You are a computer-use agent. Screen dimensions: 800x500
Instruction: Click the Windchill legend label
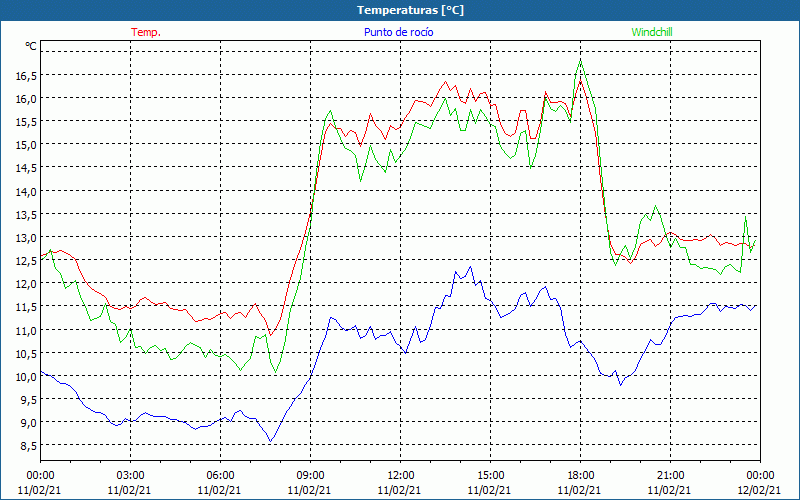tap(652, 32)
